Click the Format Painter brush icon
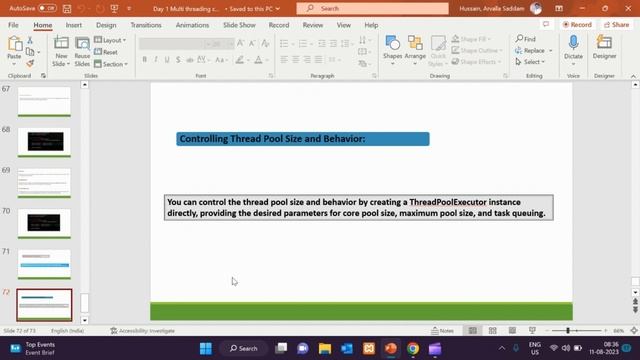 coord(30,63)
